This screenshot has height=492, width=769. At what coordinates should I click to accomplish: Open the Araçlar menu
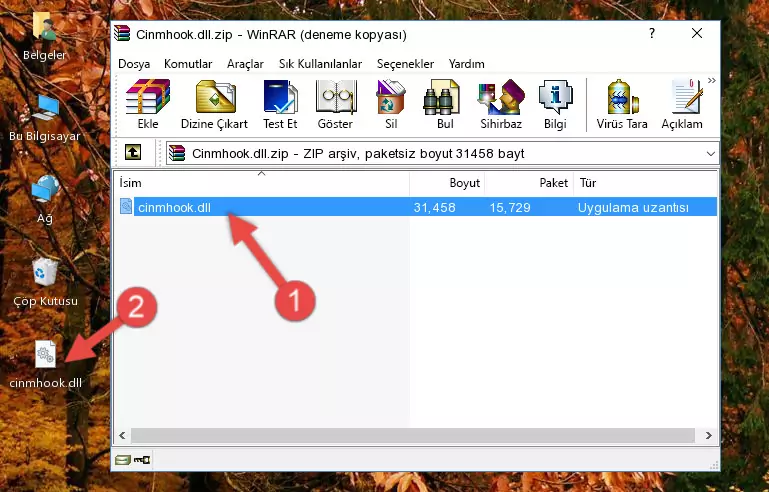245,64
